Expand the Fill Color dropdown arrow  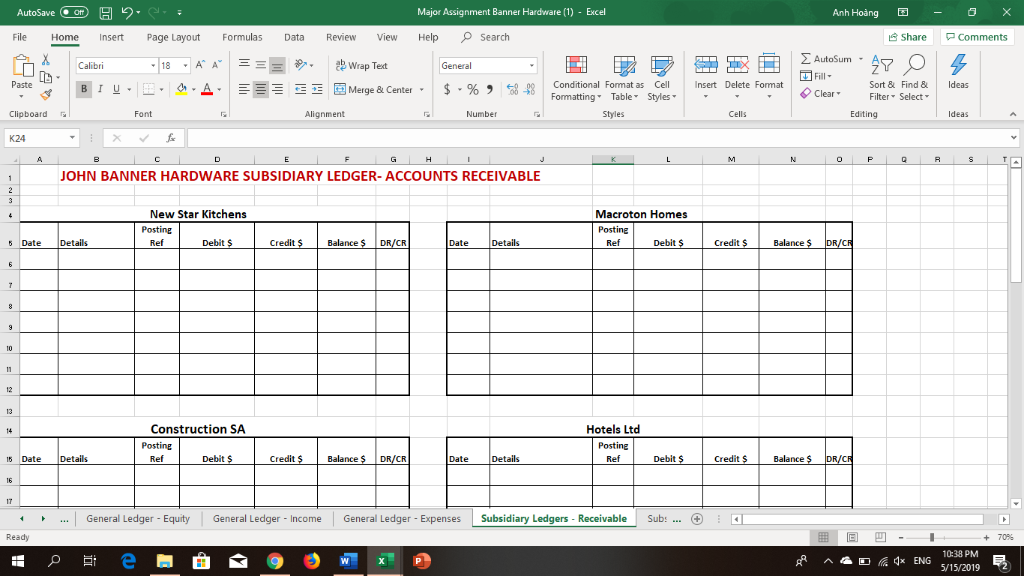click(x=193, y=89)
